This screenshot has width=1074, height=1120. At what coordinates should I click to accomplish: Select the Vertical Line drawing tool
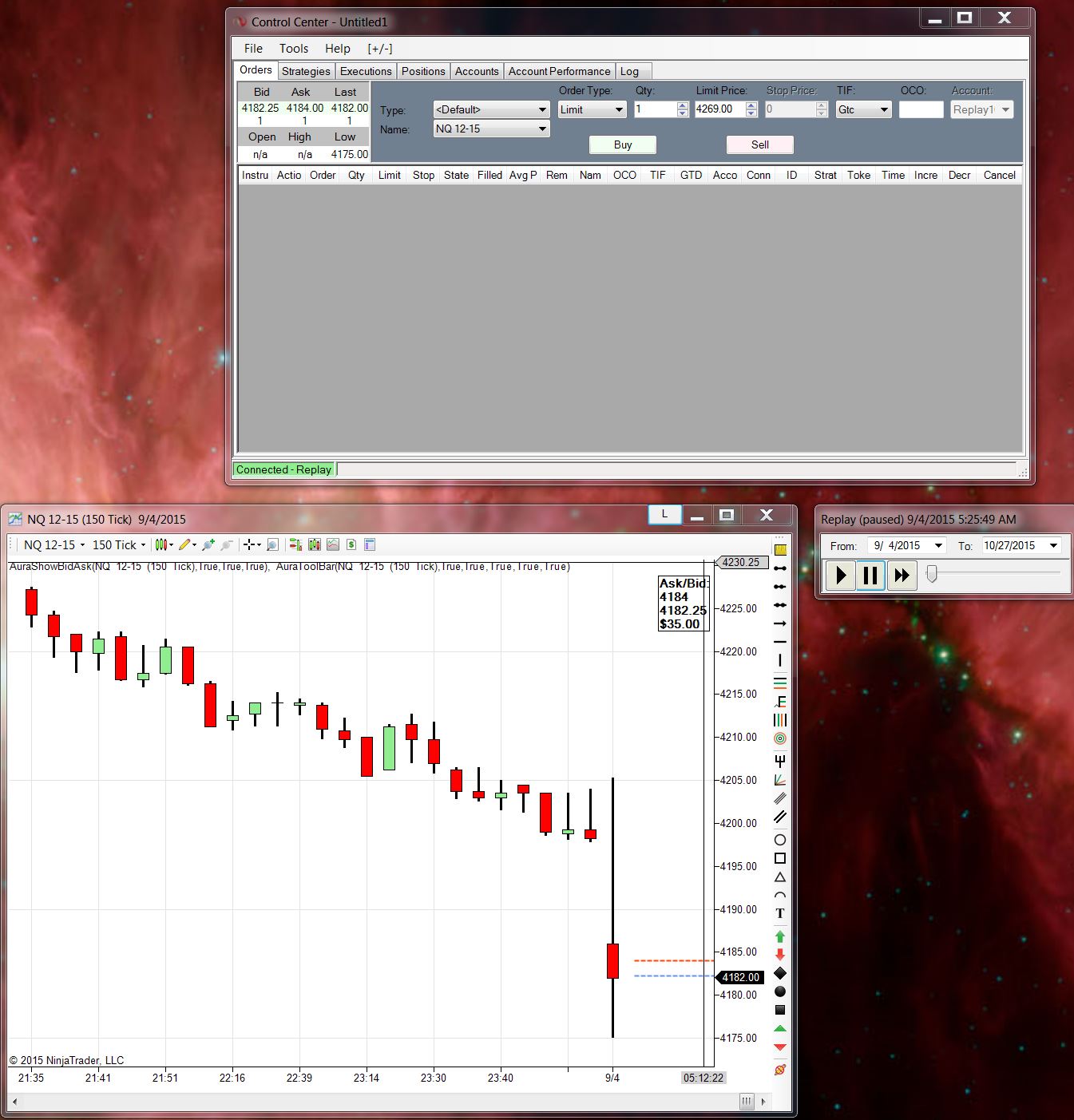coord(780,660)
